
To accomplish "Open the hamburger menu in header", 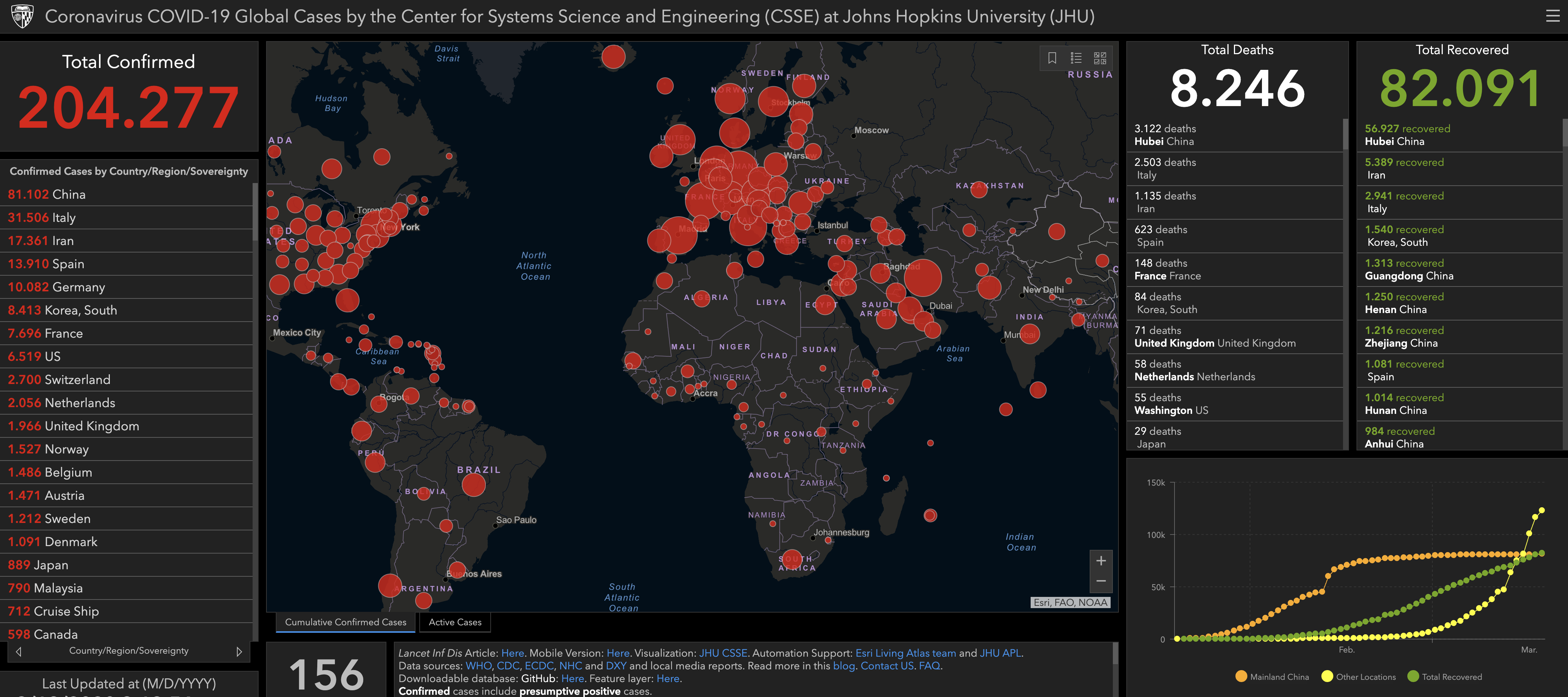I will [x=1552, y=16].
